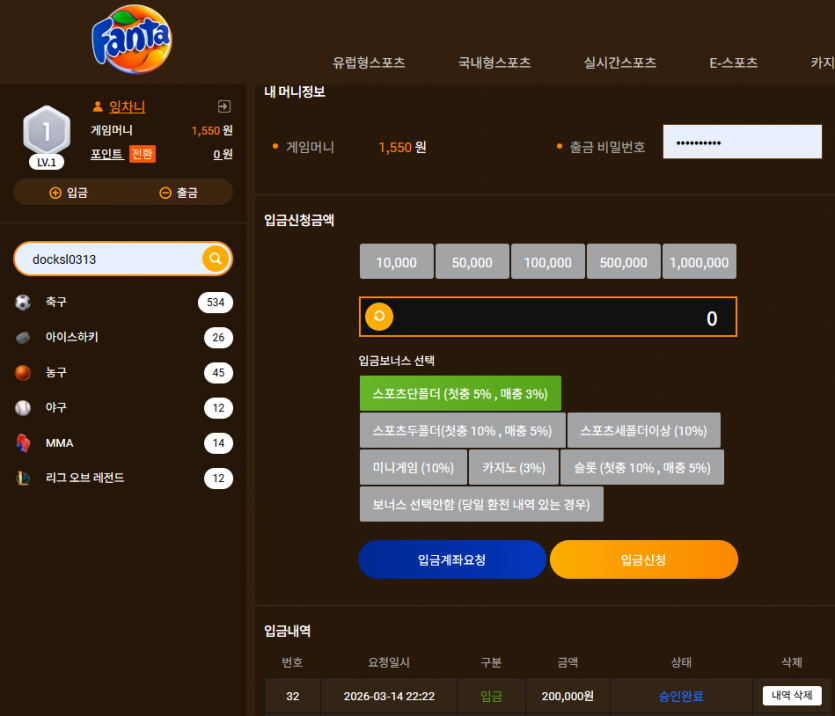This screenshot has width=835, height=716.
Task: Open the 농구 basketball category
Action: [123, 373]
